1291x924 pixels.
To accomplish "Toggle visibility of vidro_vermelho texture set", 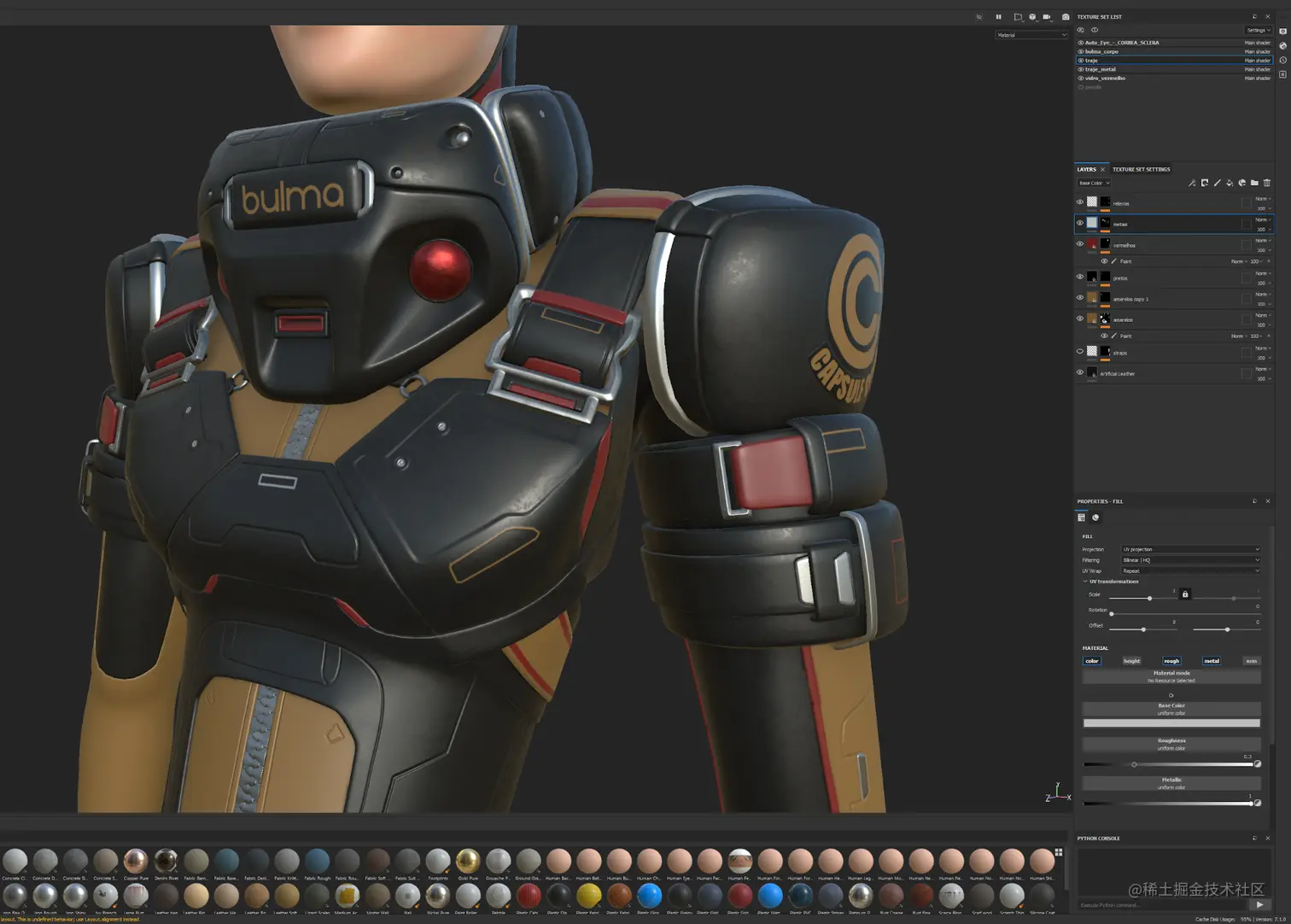I will coord(1081,78).
